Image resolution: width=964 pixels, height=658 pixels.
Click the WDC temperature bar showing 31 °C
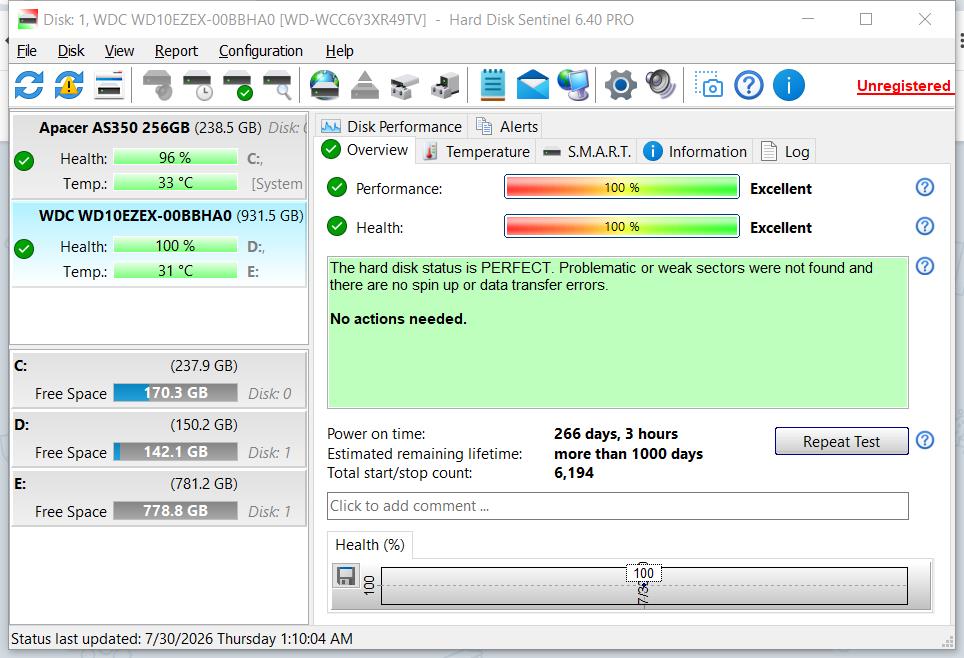[x=175, y=271]
